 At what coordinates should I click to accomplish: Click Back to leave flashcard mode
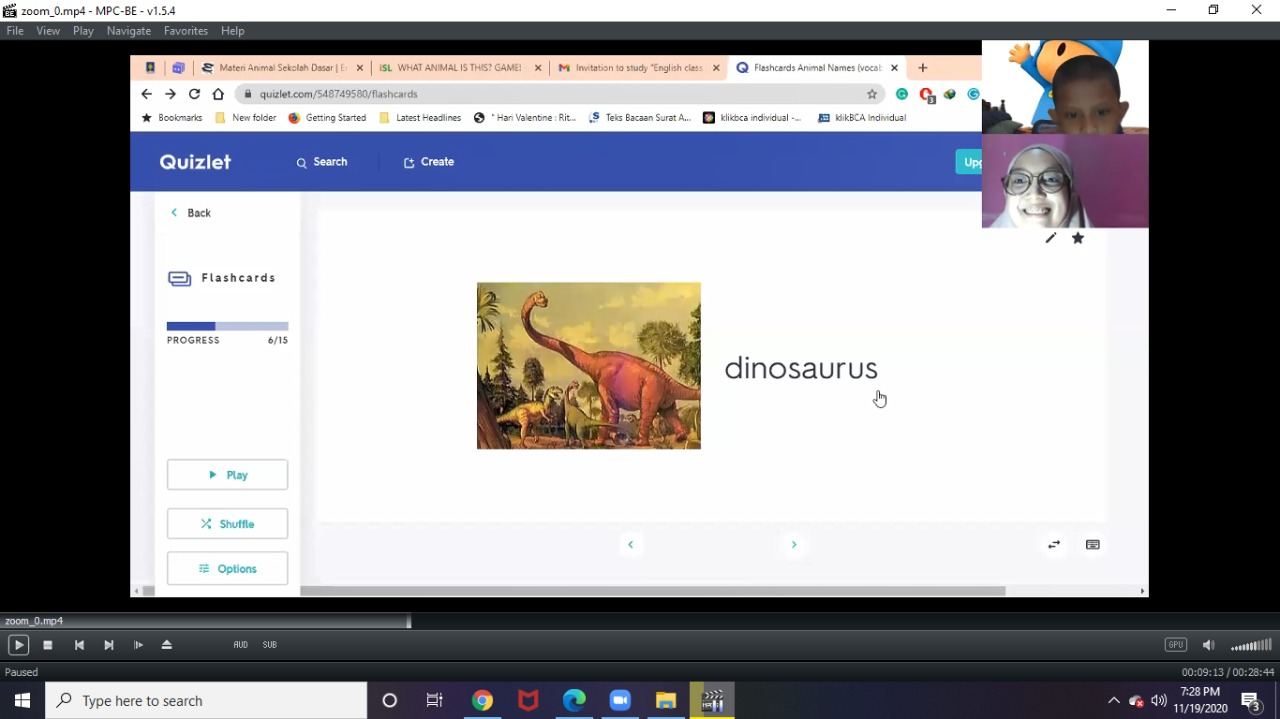190,212
